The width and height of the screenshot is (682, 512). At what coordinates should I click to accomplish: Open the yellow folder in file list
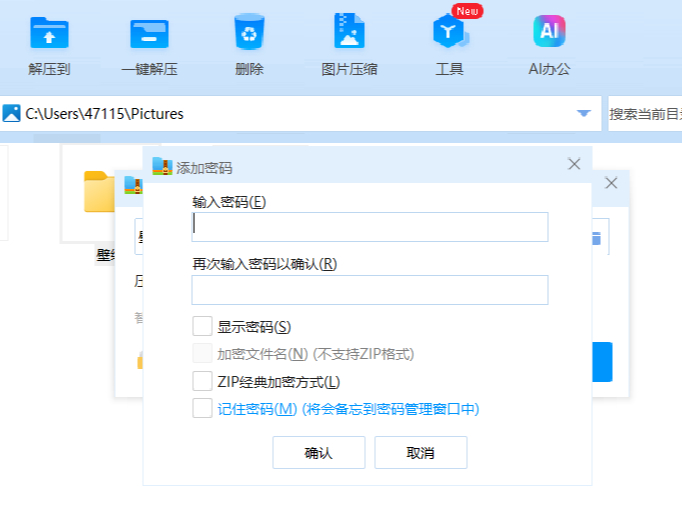[x=99, y=192]
